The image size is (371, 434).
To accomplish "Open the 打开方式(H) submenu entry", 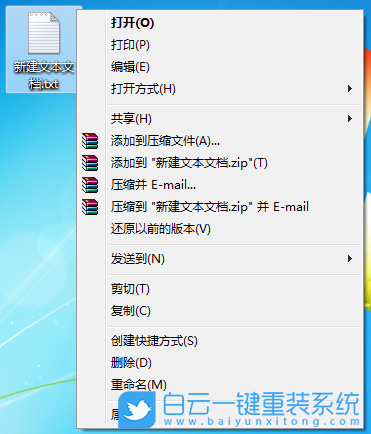I will click(x=220, y=89).
